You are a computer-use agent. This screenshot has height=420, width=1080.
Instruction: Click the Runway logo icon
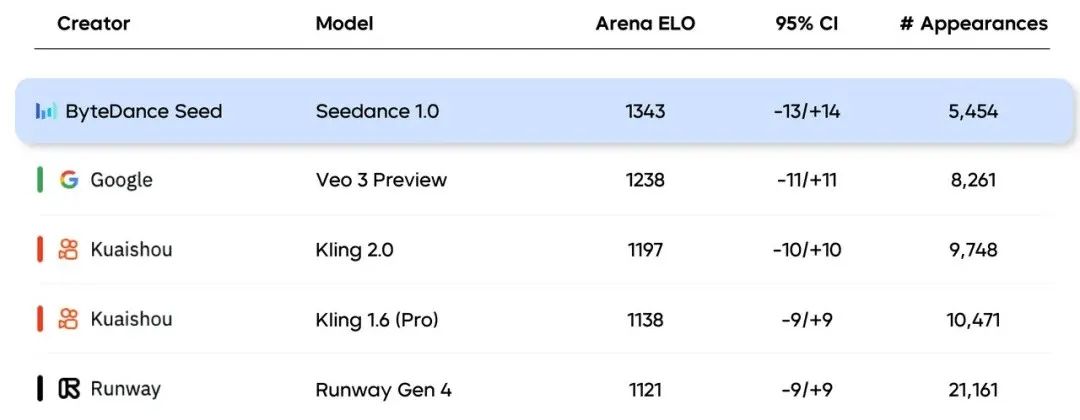(69, 389)
